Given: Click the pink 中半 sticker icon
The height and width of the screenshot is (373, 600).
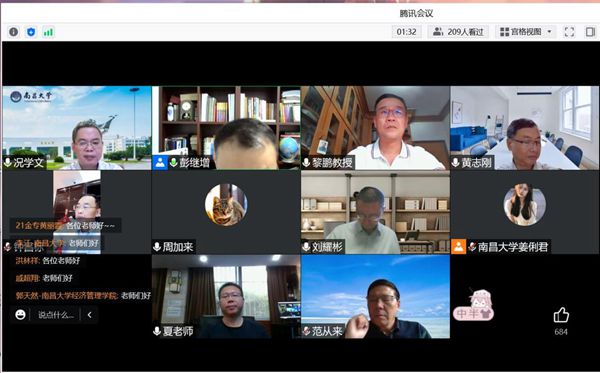Looking at the screenshot, I should [x=473, y=305].
